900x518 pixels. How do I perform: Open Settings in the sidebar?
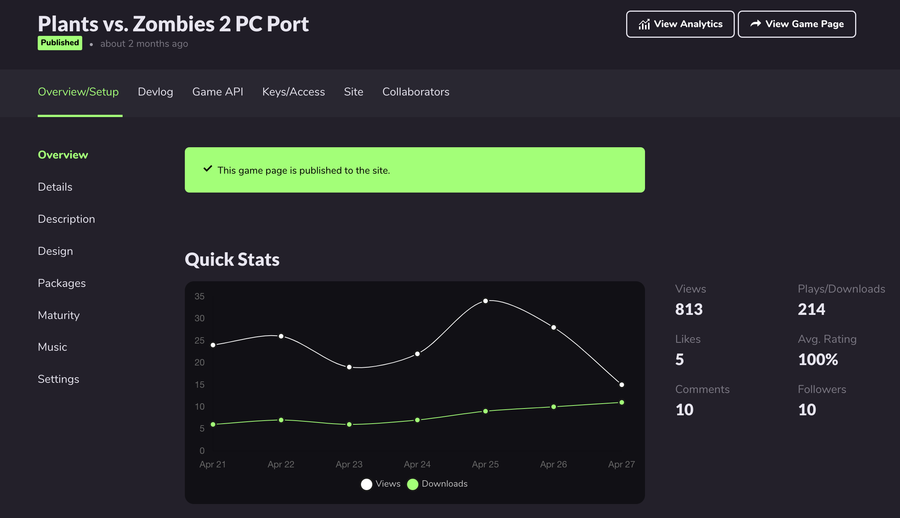[x=59, y=379]
